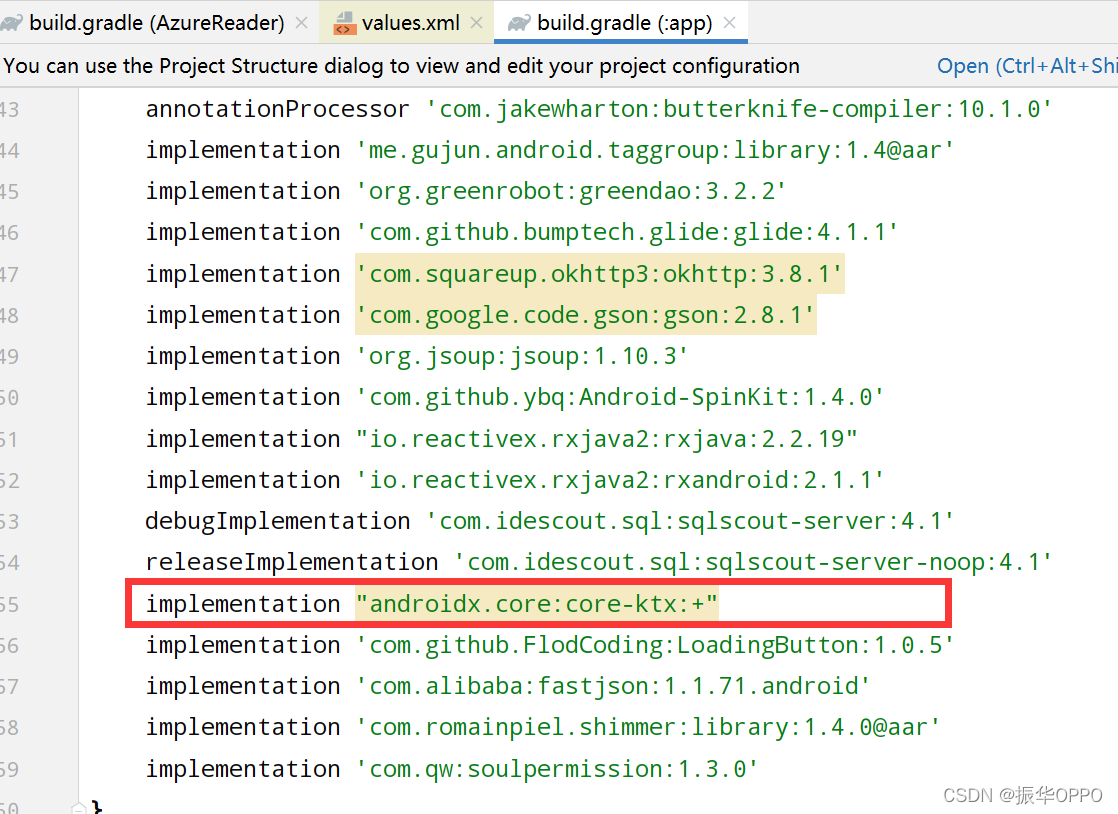The height and width of the screenshot is (814, 1118).
Task: Click the "androidx.core:core-ktx:+" dependency string
Action: coord(537,604)
